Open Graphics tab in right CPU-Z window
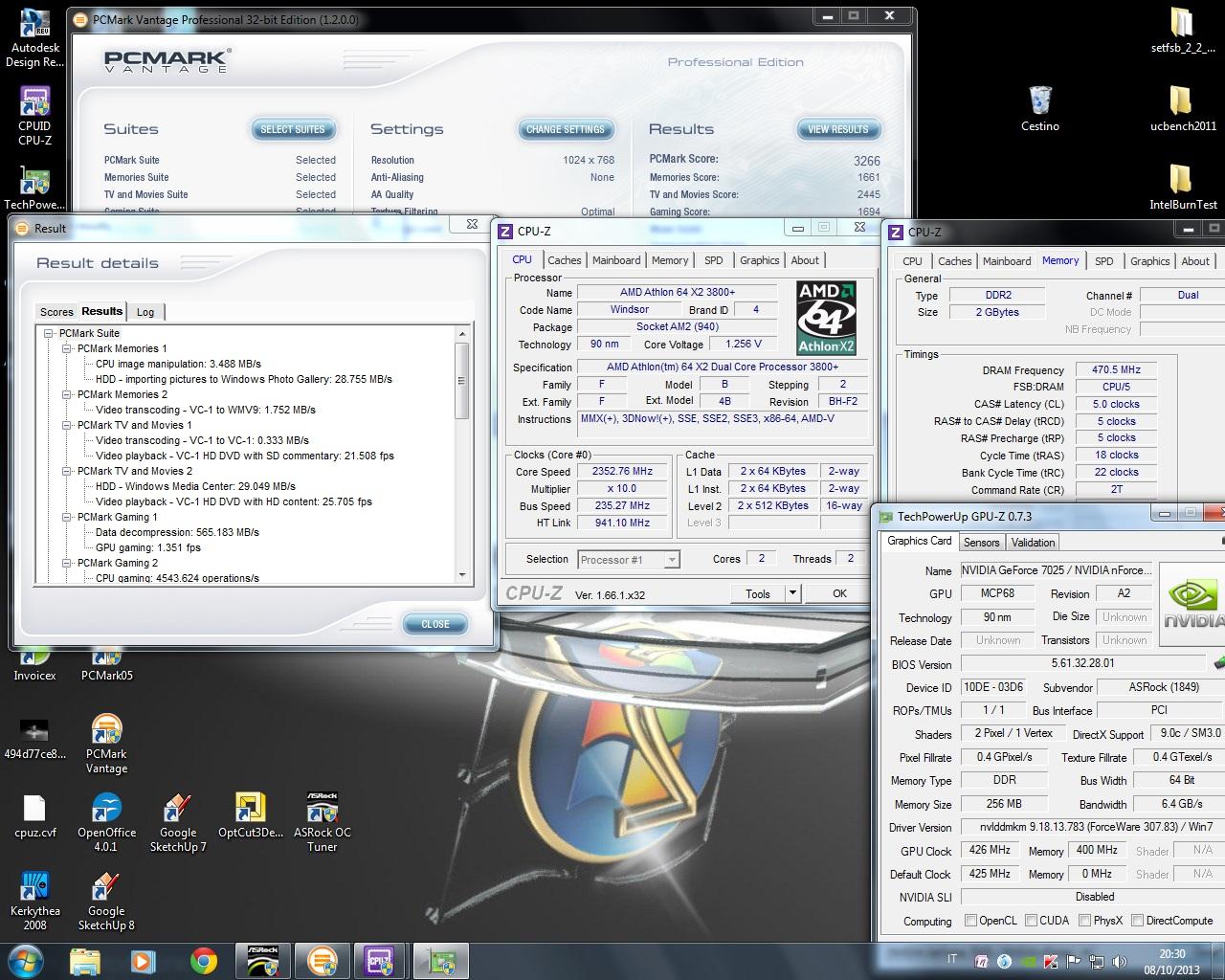The width and height of the screenshot is (1225, 980). pos(1150,261)
